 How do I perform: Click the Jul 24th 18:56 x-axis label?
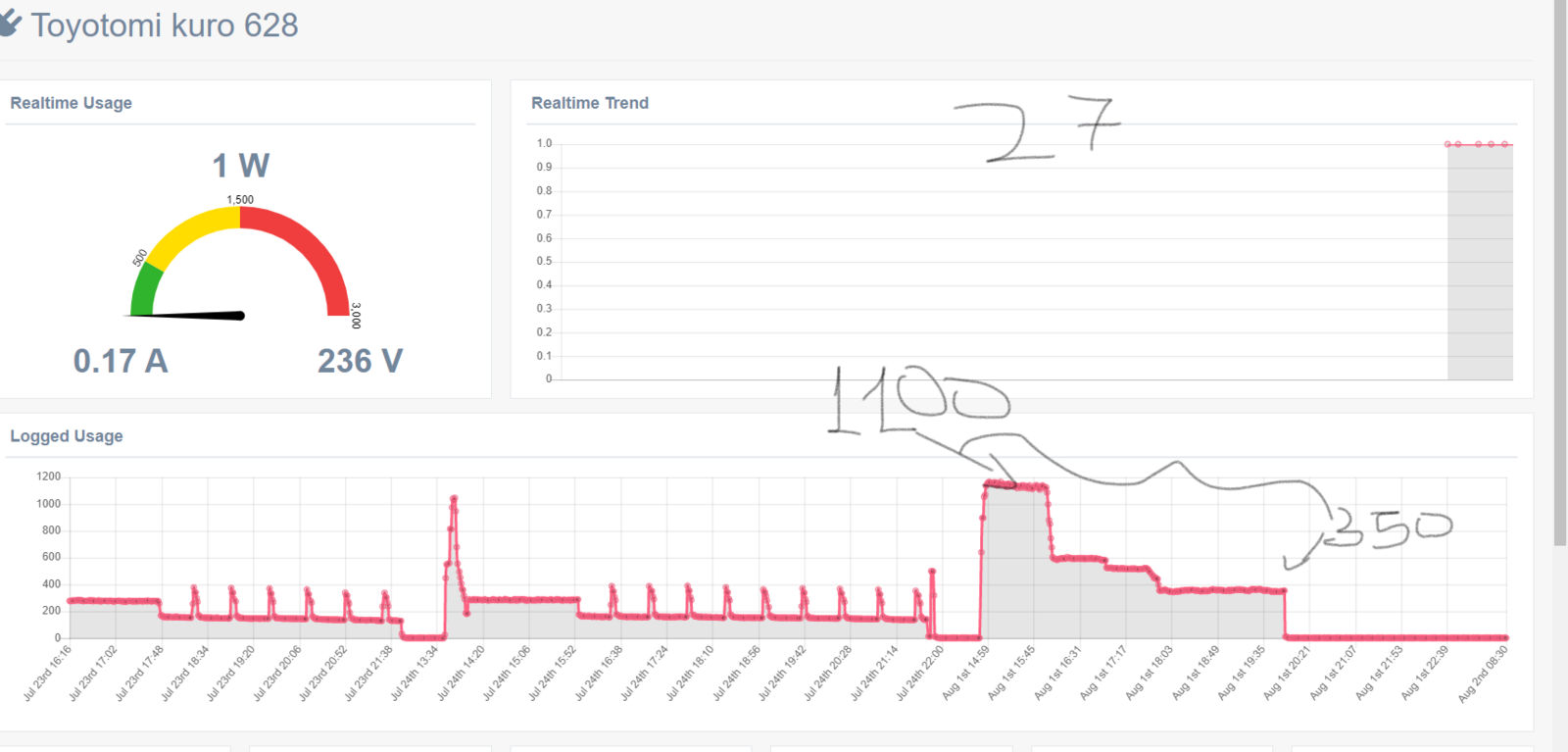click(737, 673)
